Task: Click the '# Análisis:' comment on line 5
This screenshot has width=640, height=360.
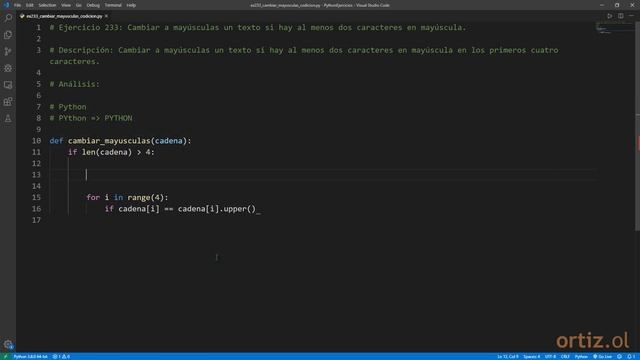Action: tap(74, 84)
